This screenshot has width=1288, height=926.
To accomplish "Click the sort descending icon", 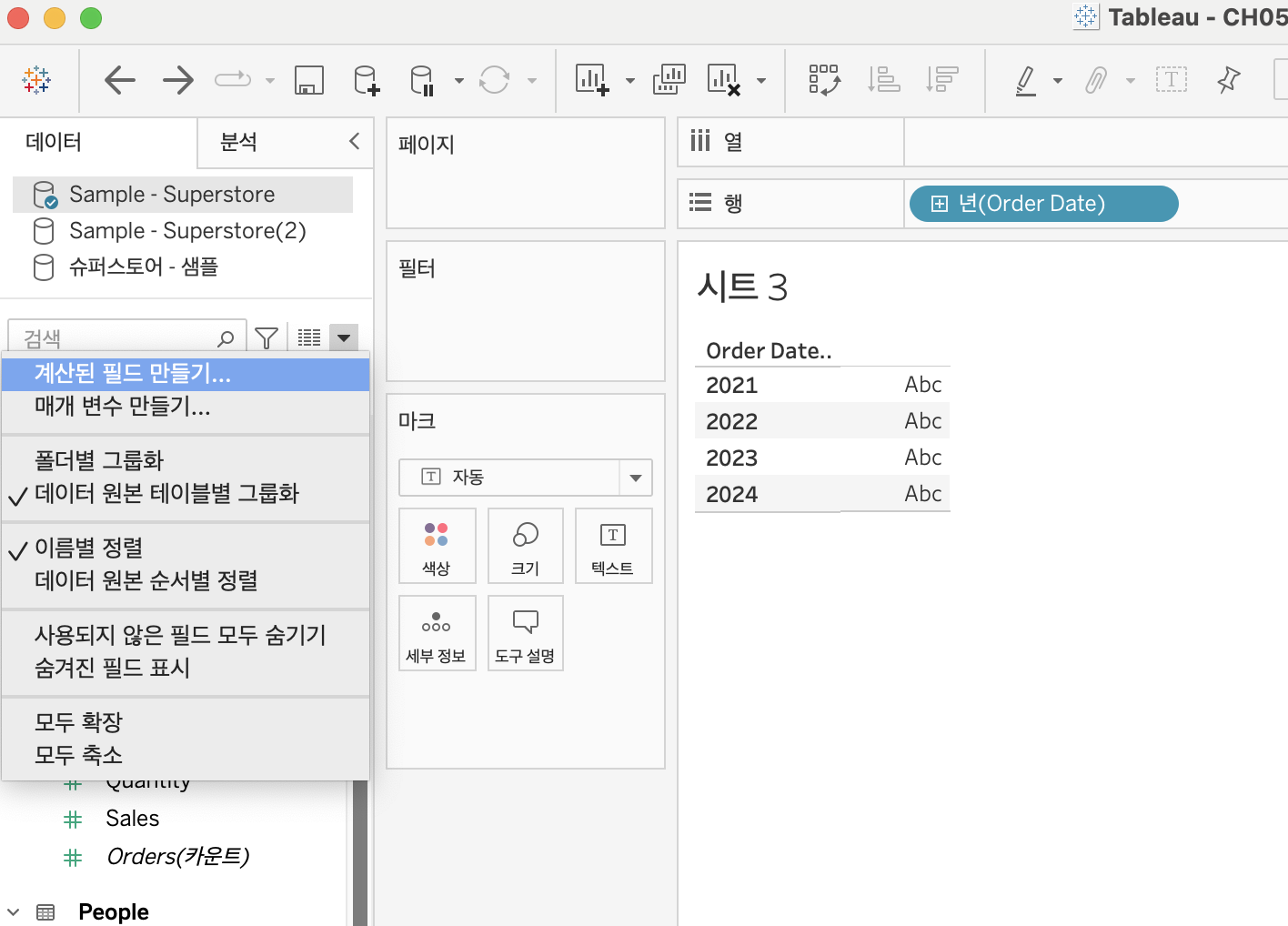I will [x=942, y=80].
